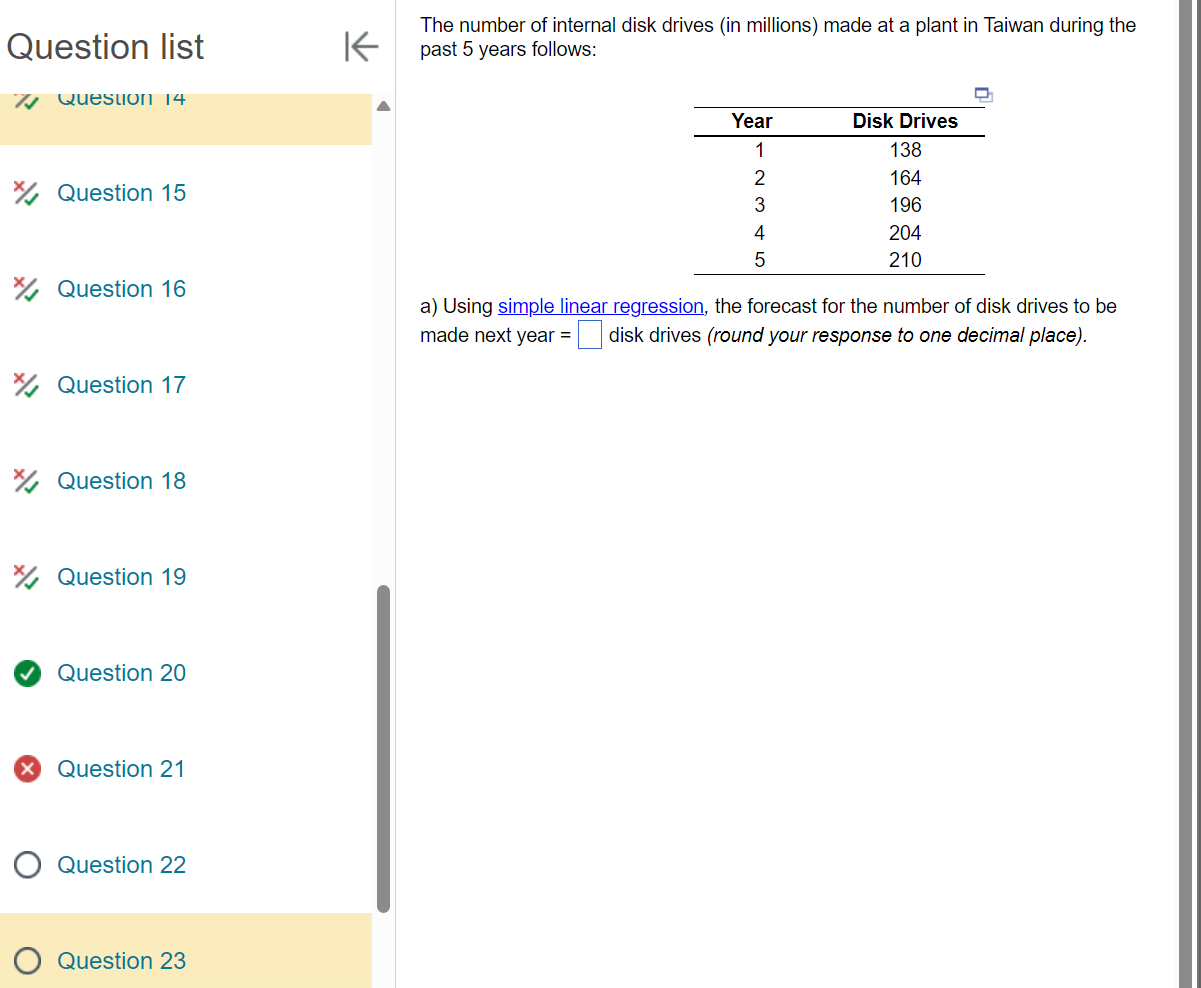Screen dimensions: 1201x988
Task: Click the partial-credit icon beside Question 16
Action: 26,288
